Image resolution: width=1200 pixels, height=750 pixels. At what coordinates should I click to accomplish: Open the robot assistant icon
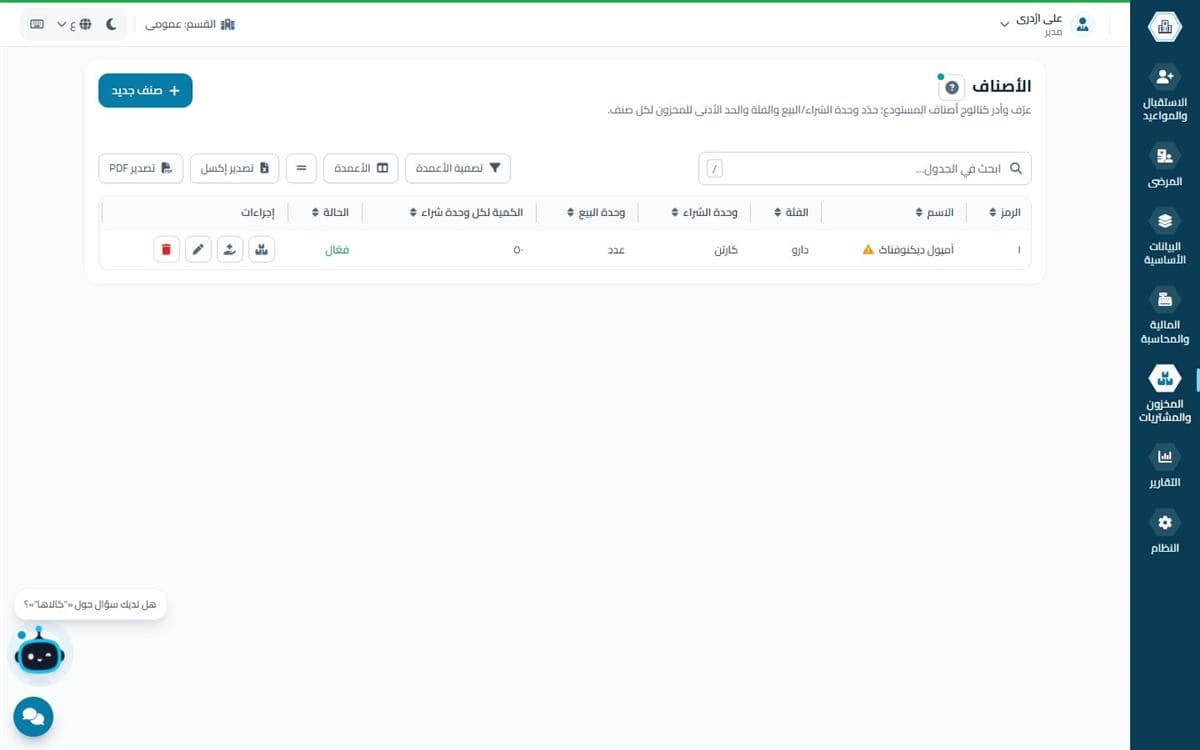tap(40, 654)
